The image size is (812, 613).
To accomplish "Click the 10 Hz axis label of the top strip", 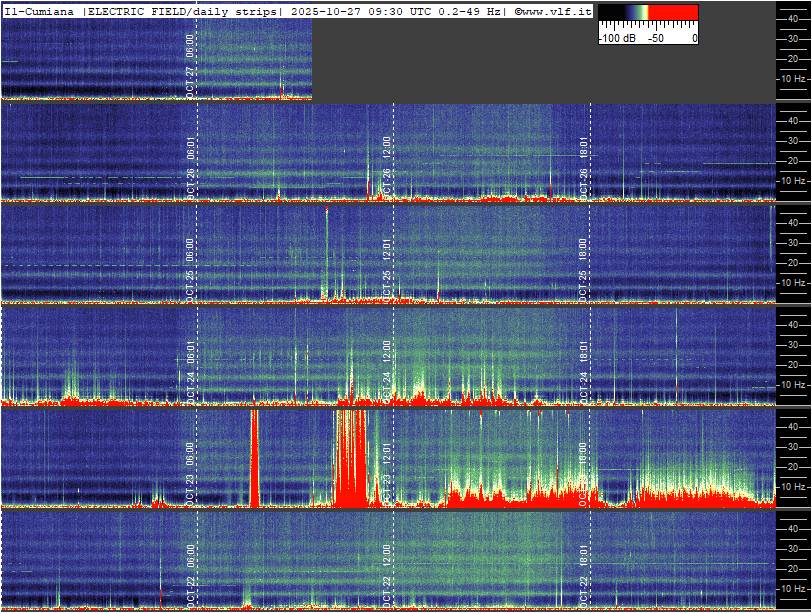I will [x=793, y=78].
